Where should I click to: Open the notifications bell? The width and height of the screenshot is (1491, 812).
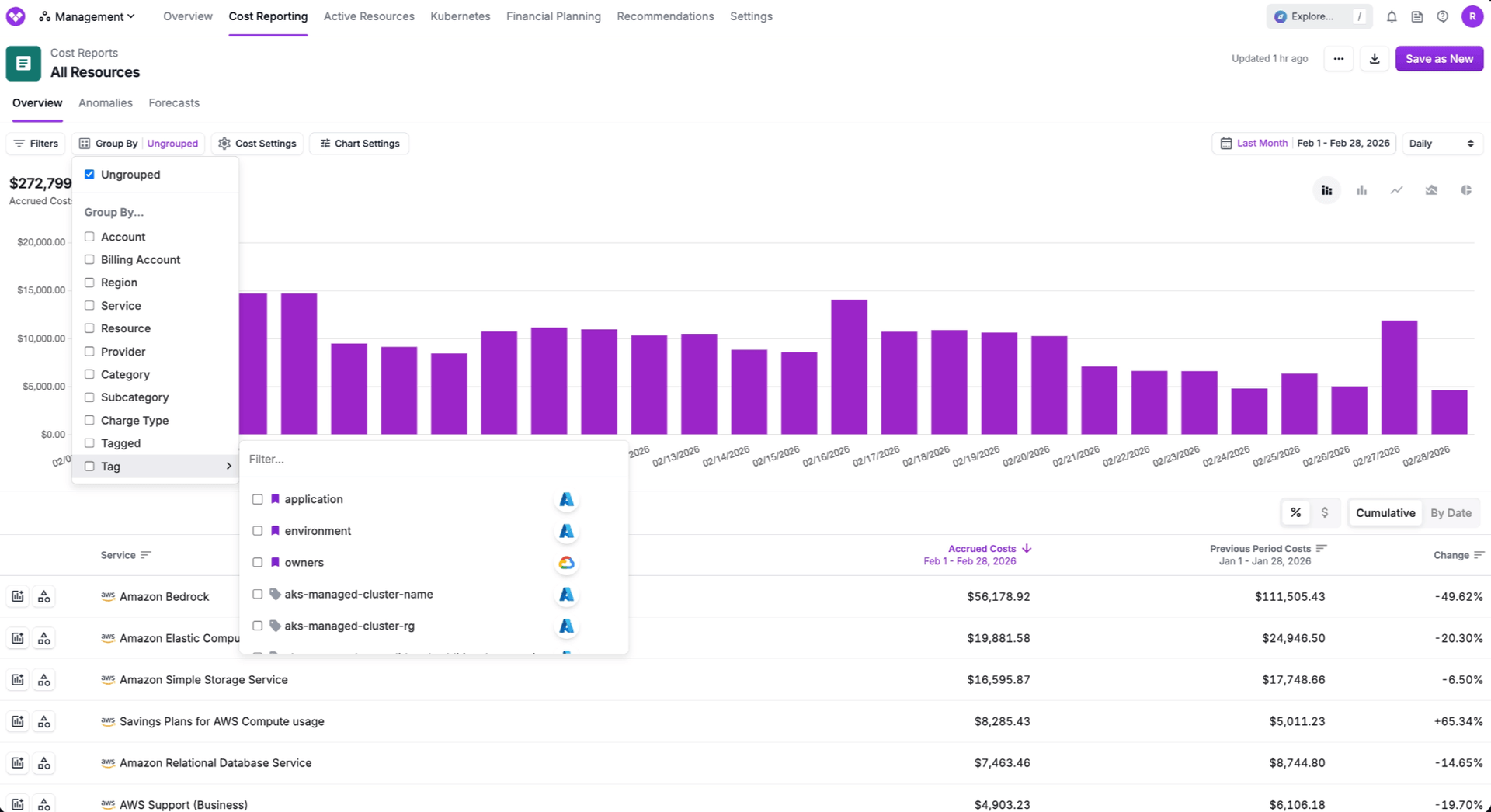coord(1392,16)
